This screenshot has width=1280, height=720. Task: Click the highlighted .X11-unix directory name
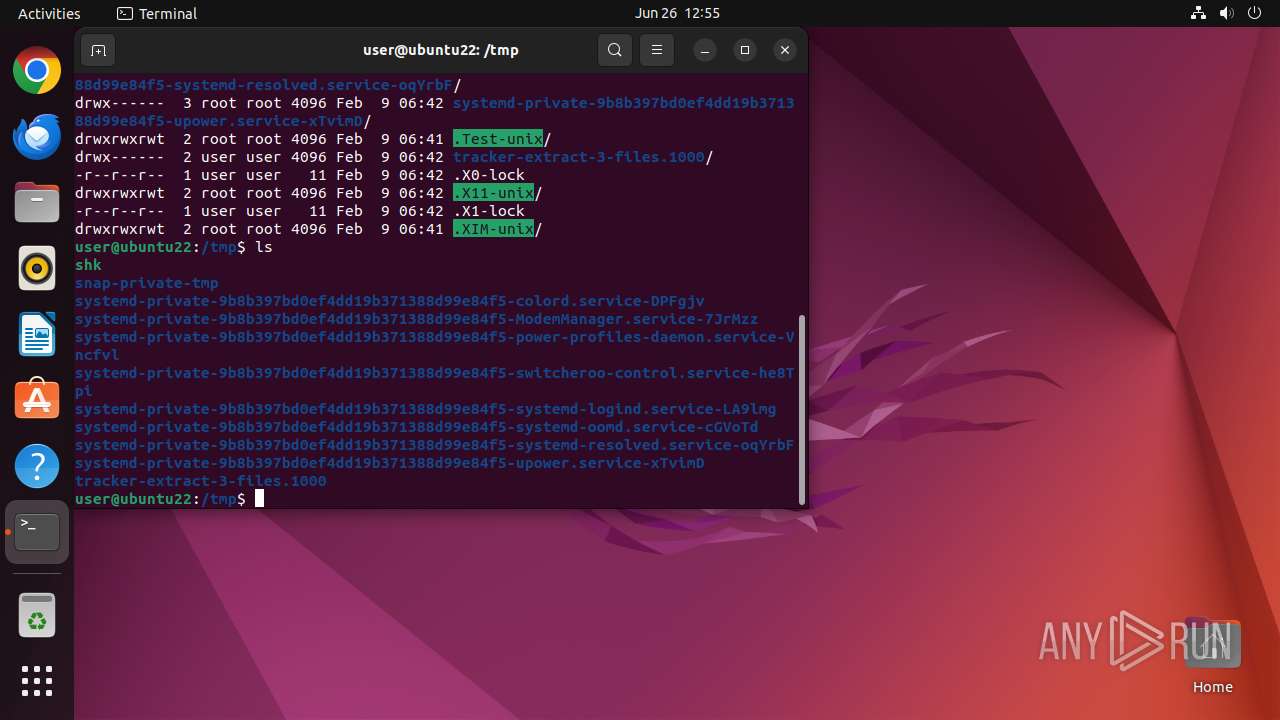[x=493, y=193]
